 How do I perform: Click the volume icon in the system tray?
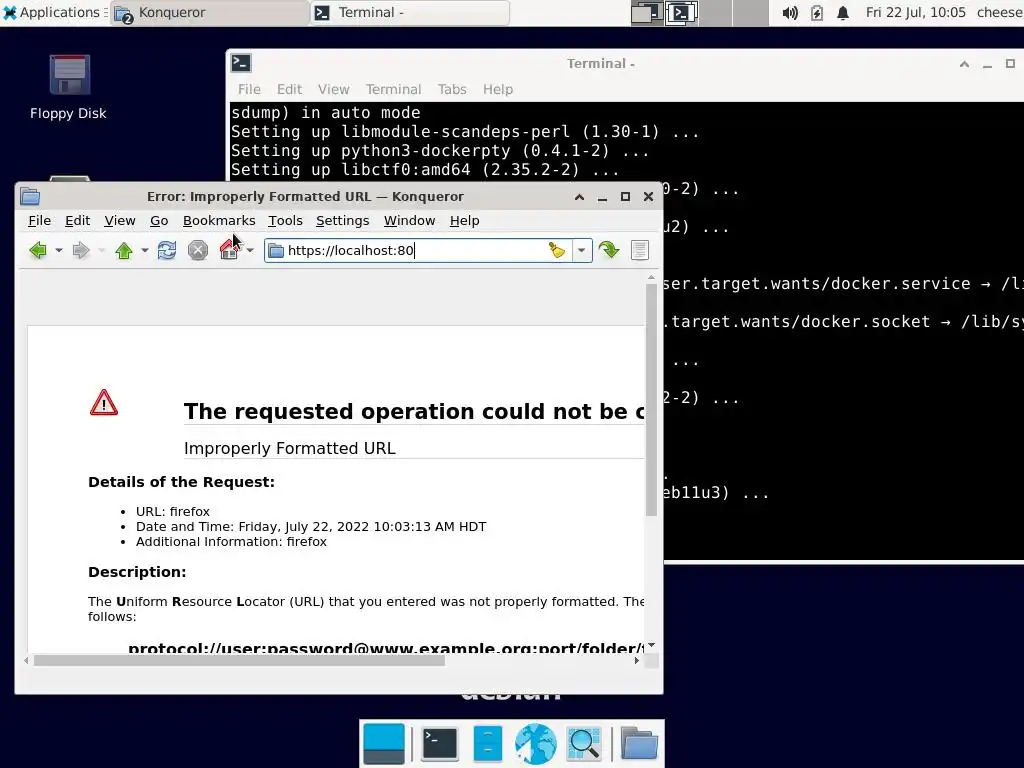[x=790, y=12]
